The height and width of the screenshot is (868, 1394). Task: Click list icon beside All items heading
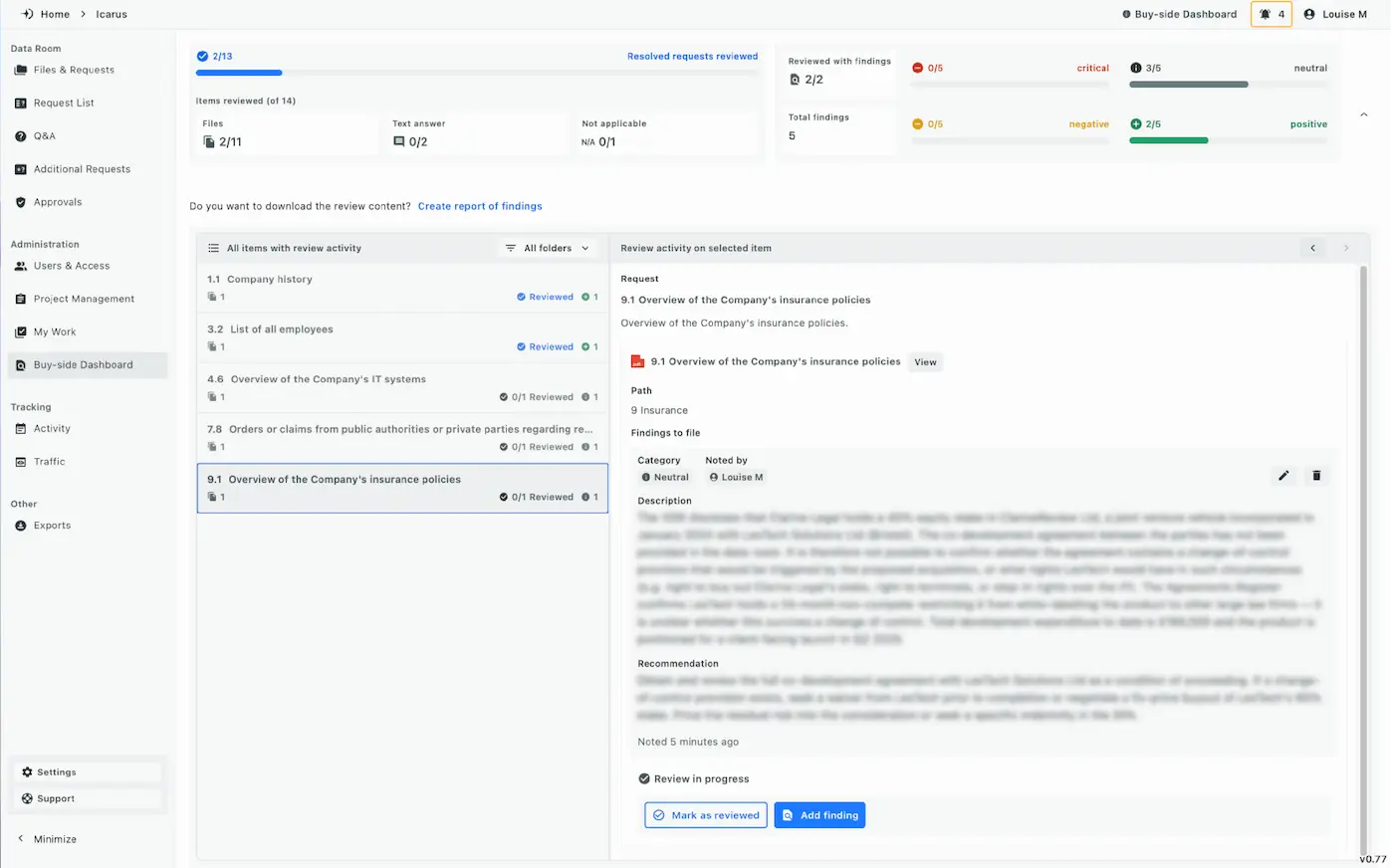[213, 248]
